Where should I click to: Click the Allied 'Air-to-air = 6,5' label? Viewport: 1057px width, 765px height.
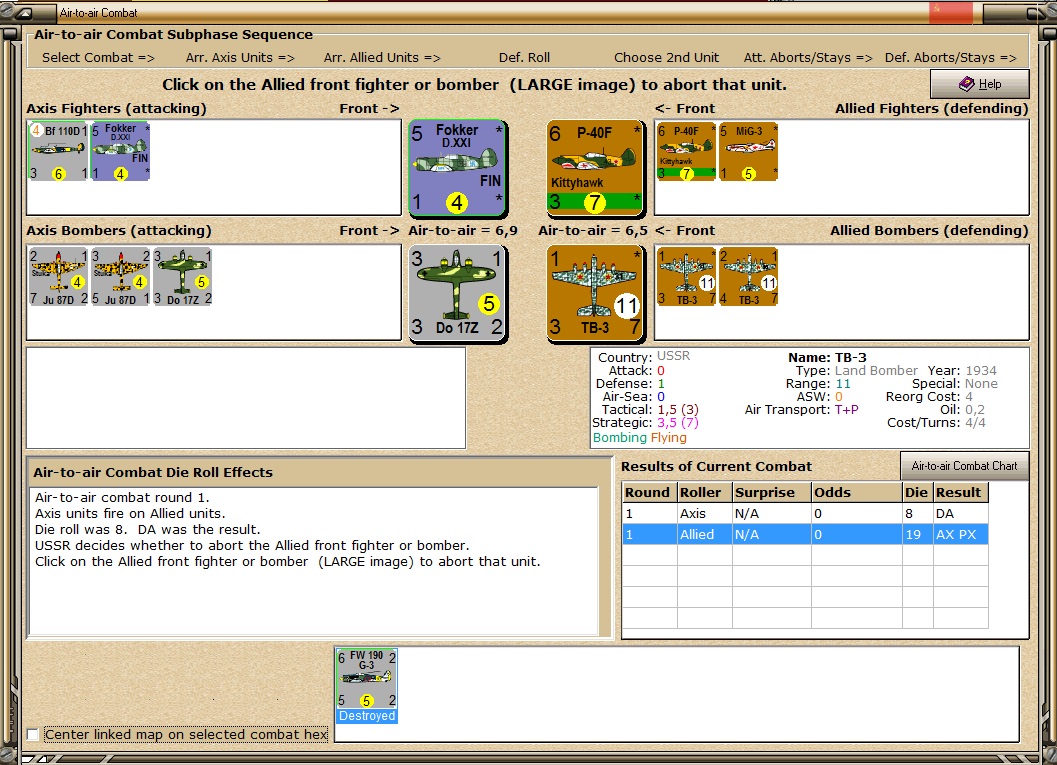[x=593, y=231]
